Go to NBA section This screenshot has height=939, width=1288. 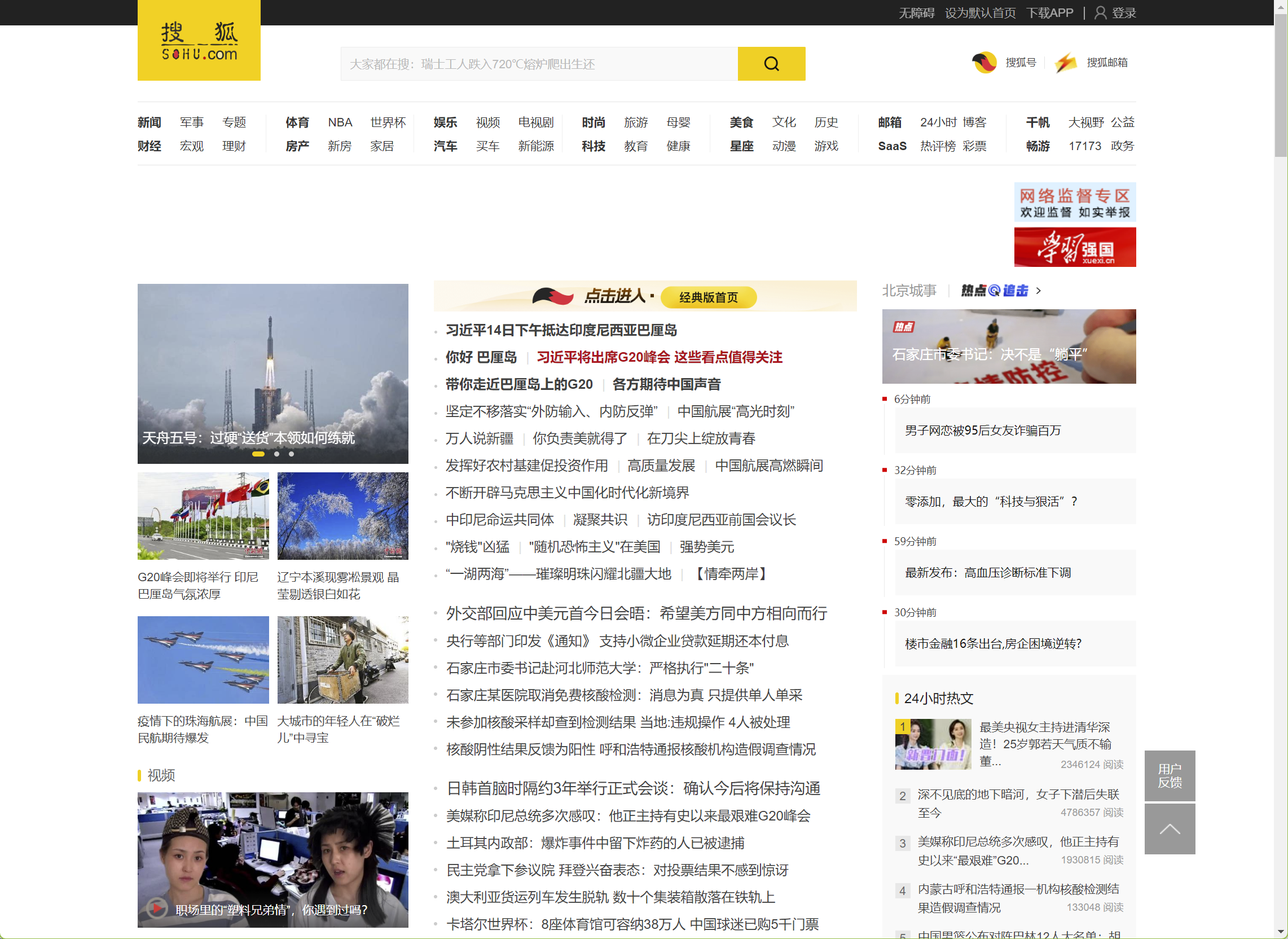[340, 122]
